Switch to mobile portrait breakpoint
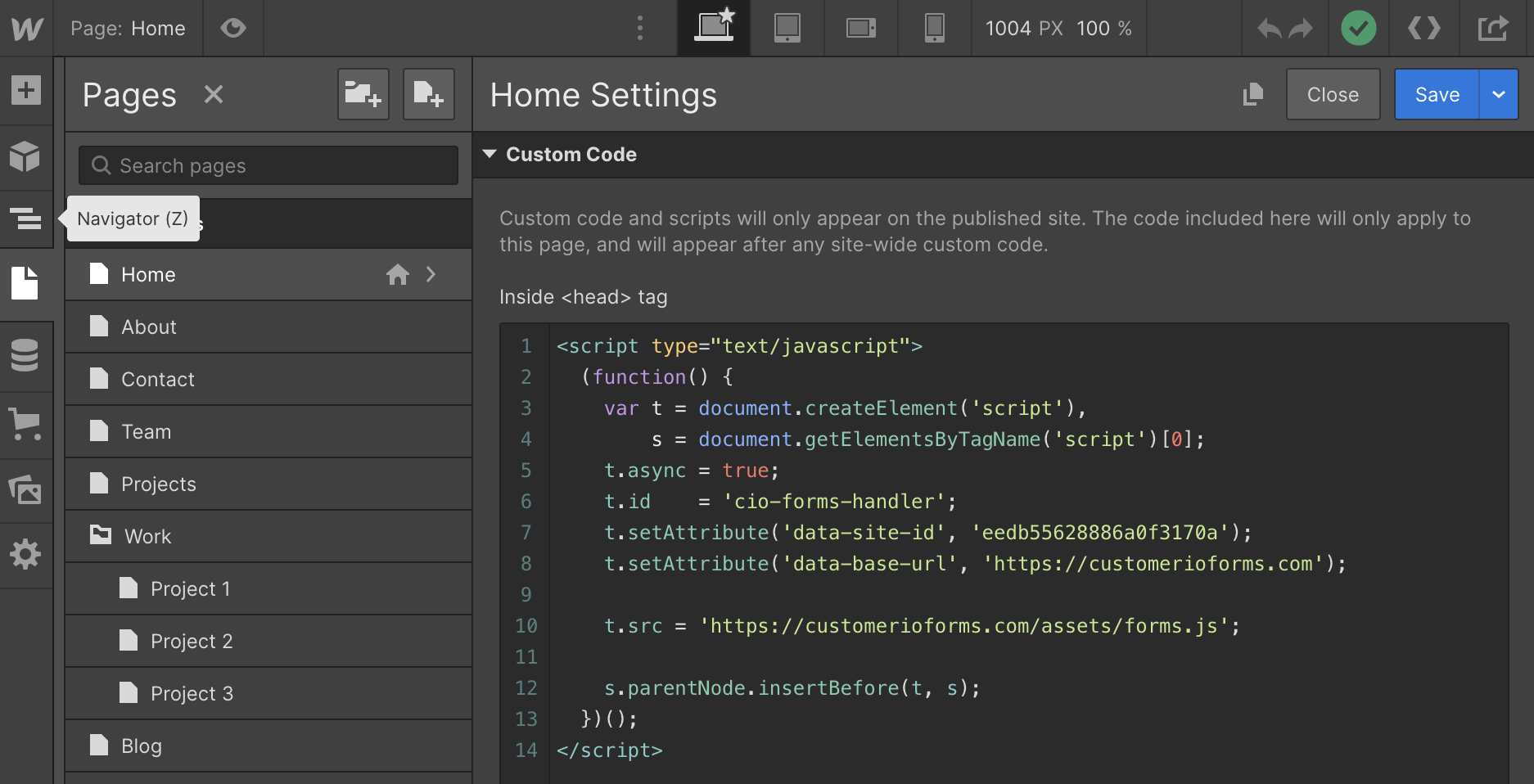Screen dimensions: 1534x784 click(x=935, y=28)
